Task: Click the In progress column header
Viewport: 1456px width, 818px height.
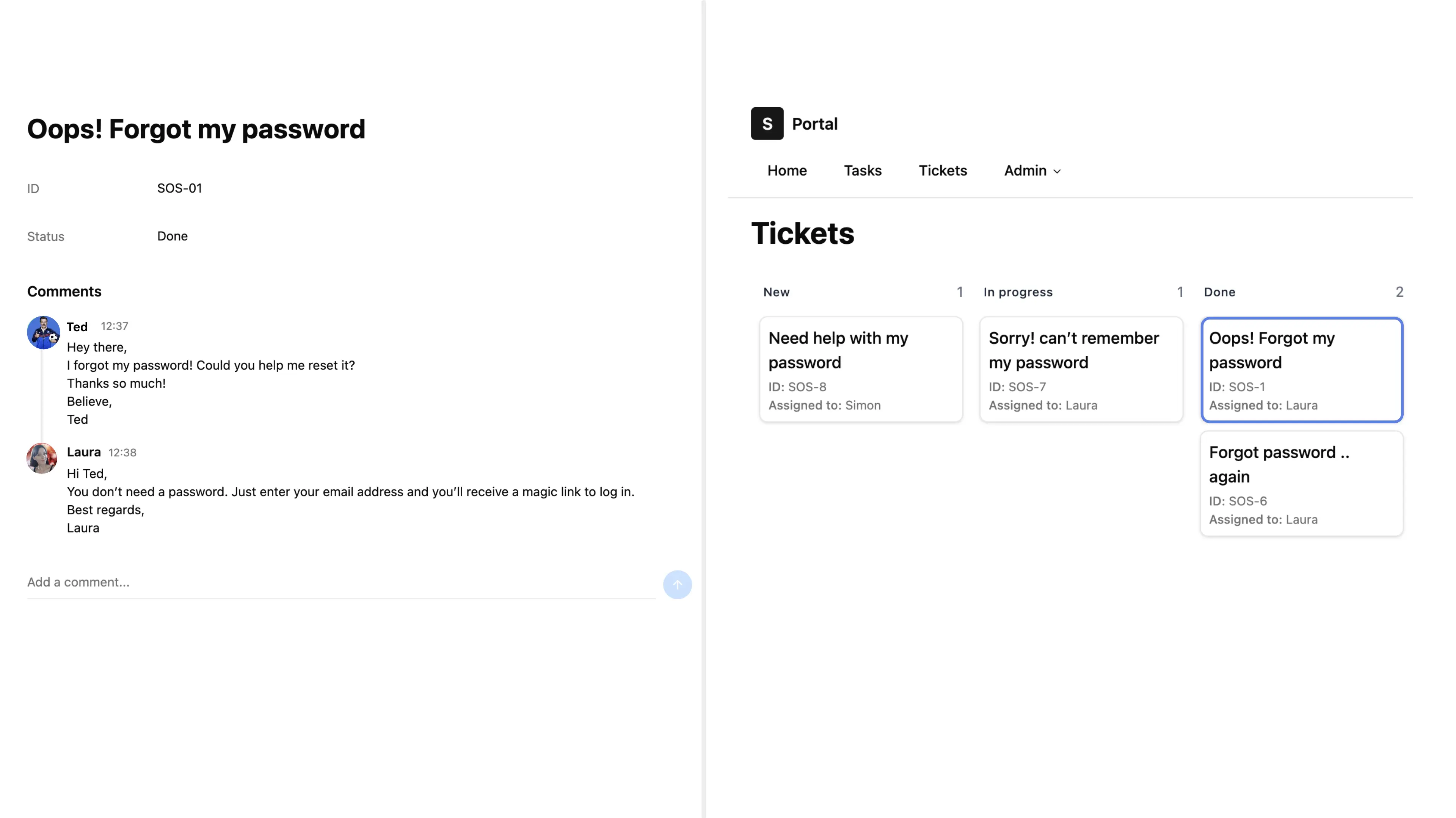Action: [x=1017, y=292]
